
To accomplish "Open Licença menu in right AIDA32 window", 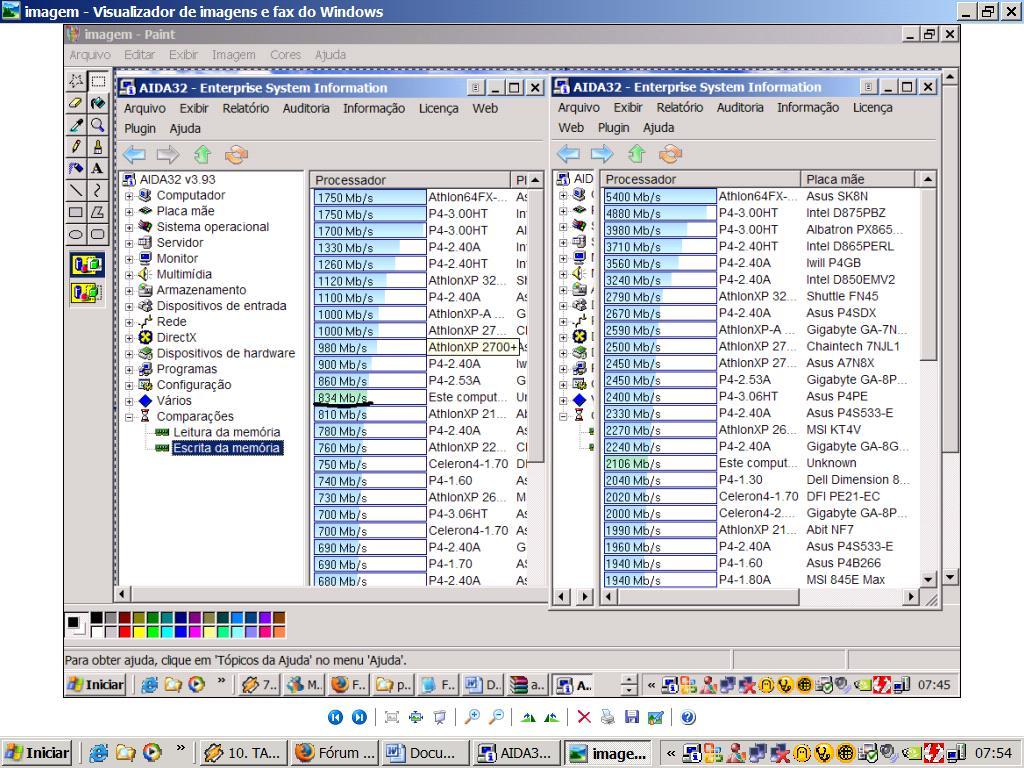I will click(872, 108).
